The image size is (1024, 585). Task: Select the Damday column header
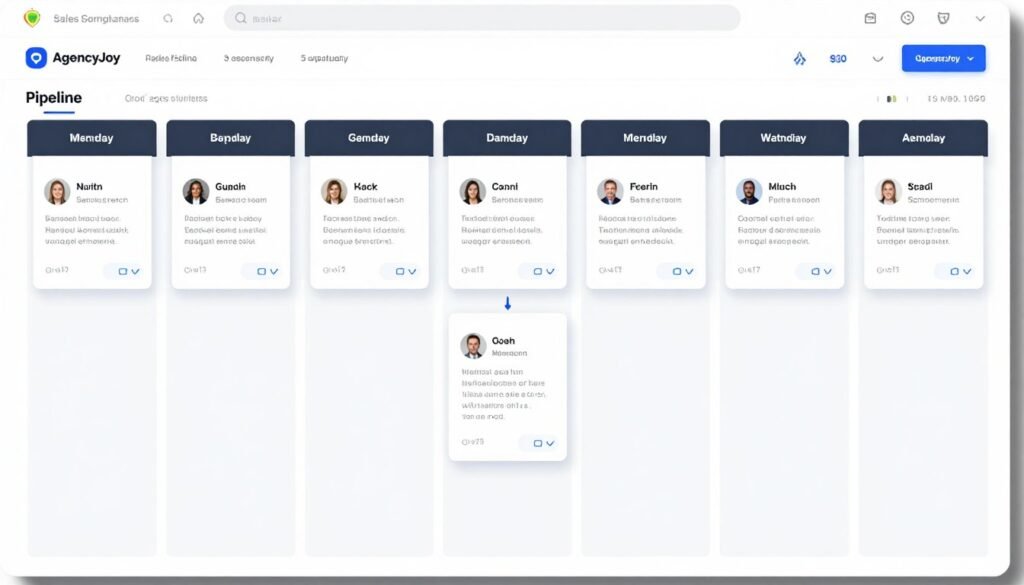tap(506, 137)
